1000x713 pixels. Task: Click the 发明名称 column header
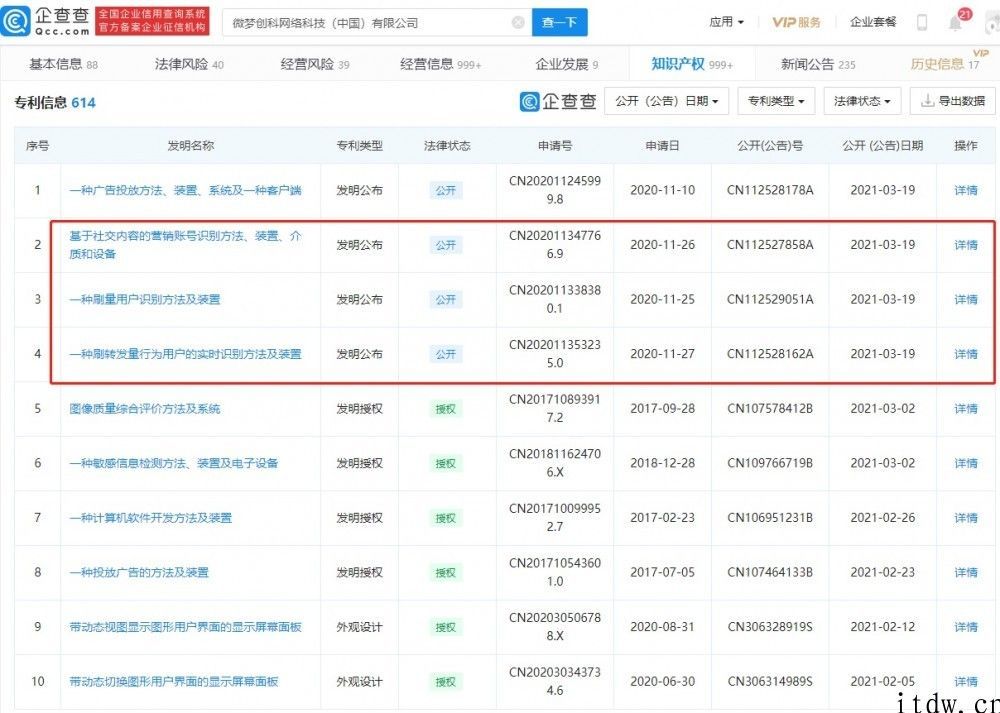coord(190,145)
